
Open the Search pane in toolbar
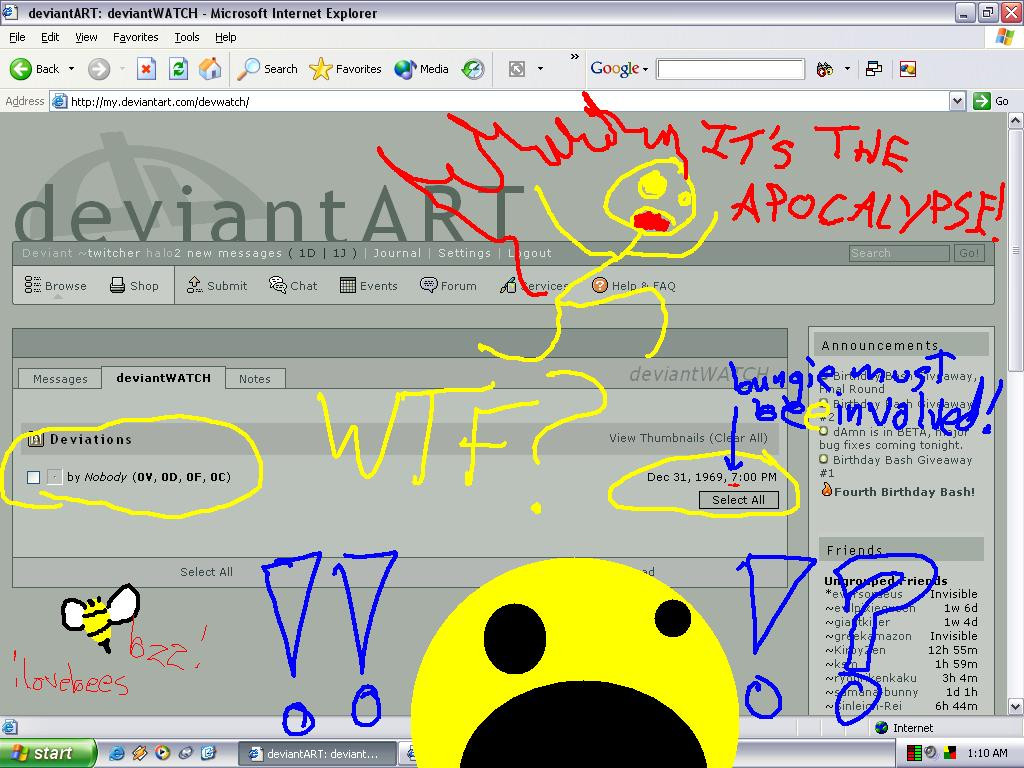[x=267, y=69]
